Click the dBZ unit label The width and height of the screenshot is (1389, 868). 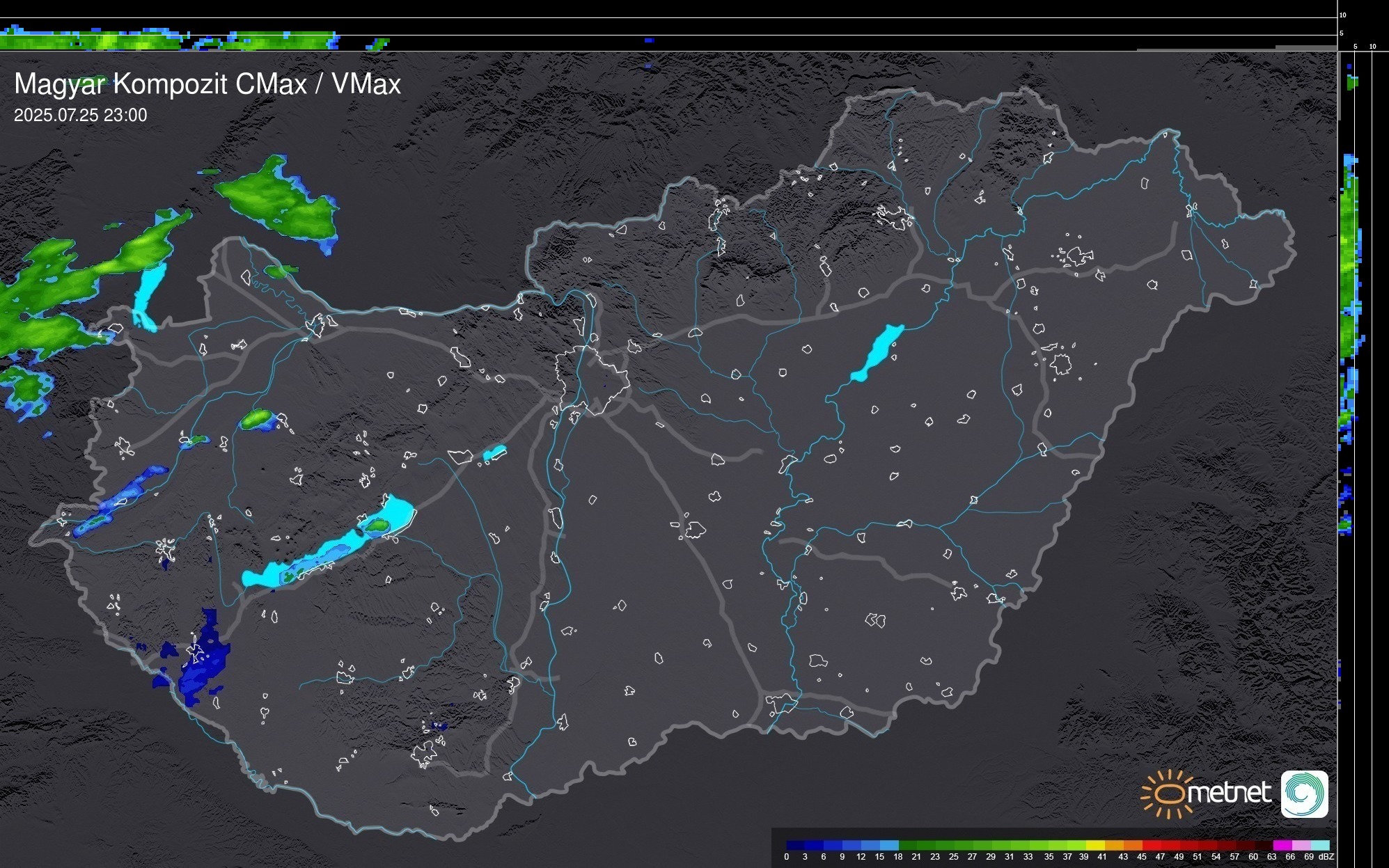click(1326, 857)
